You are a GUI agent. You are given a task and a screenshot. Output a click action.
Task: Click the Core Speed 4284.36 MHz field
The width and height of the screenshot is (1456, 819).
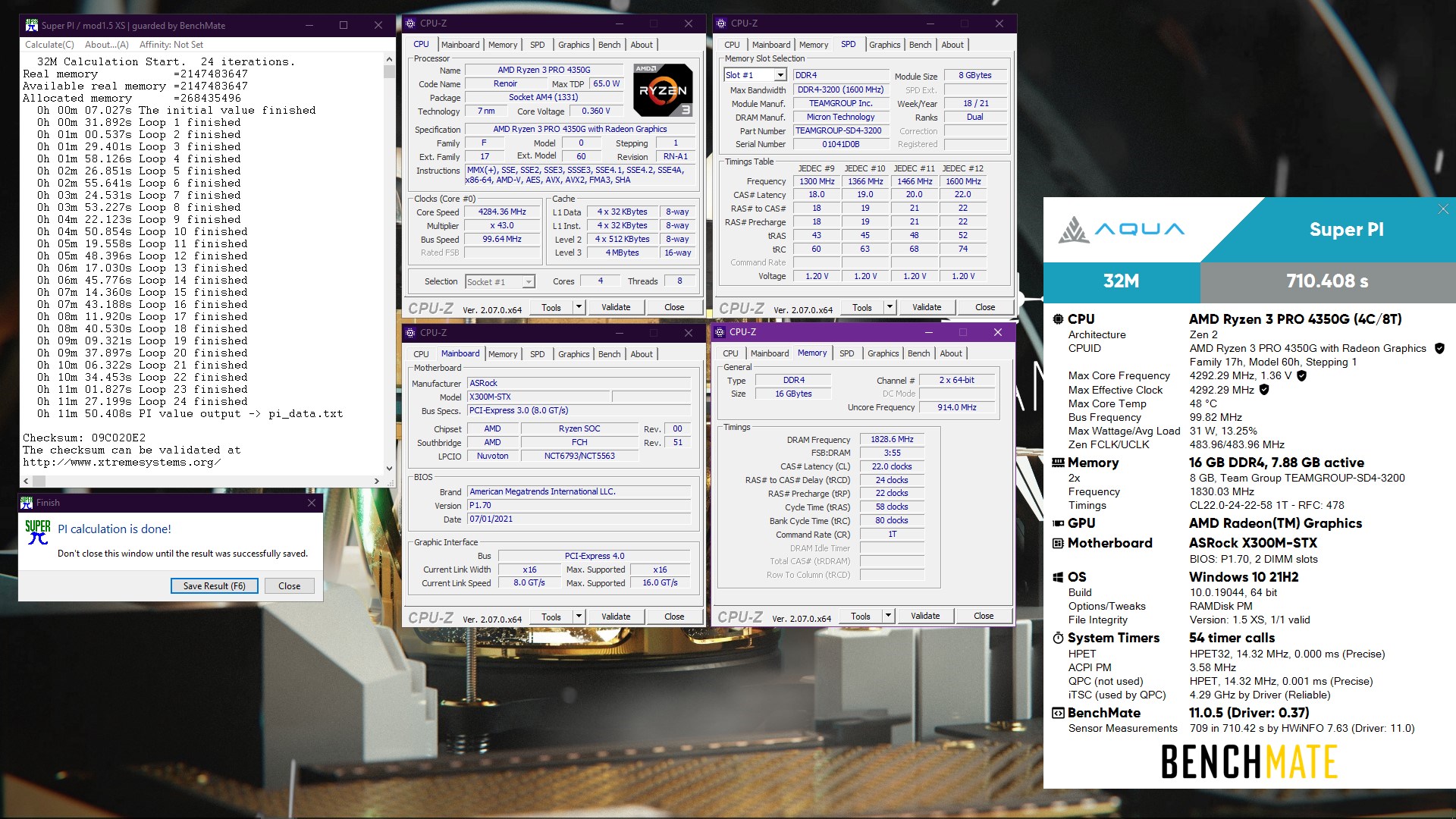point(502,212)
